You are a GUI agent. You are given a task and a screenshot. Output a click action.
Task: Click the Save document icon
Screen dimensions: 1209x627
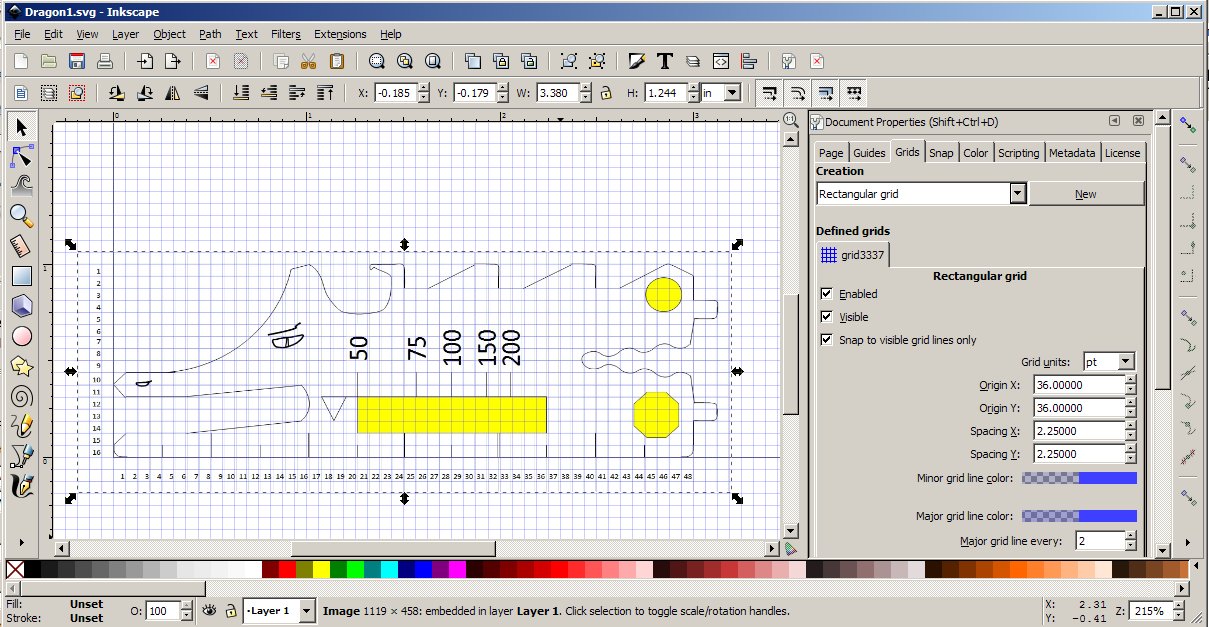tap(76, 61)
